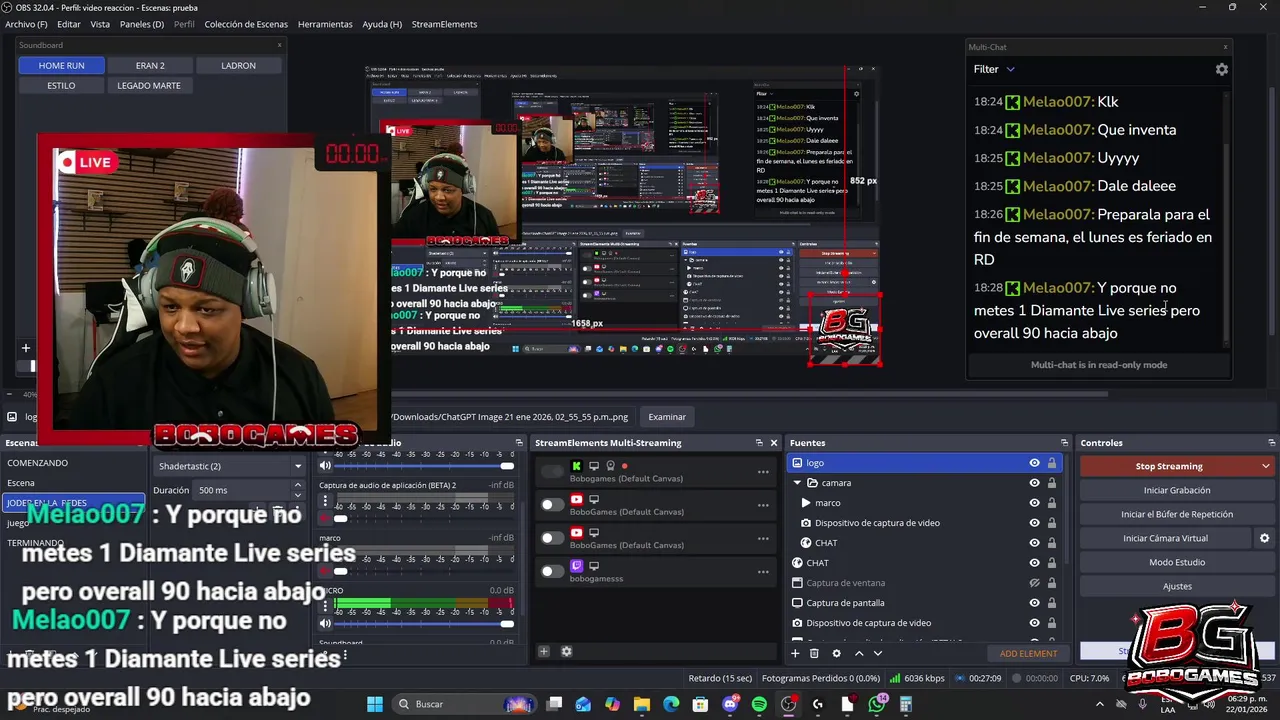Show hidden system tray icons
Viewport: 1280px width, 720px height.
[1100, 704]
